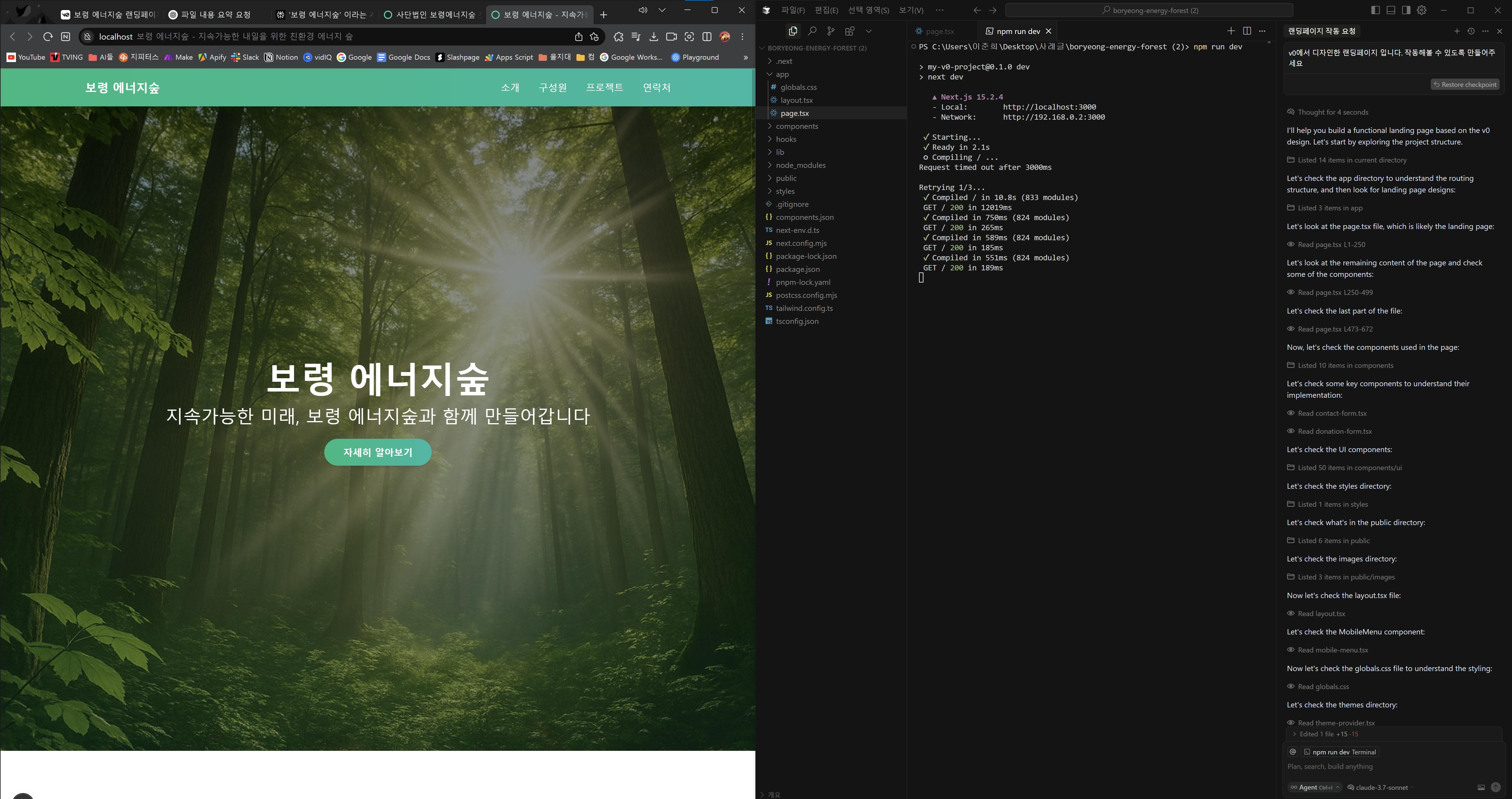Click 자세히 알아보기 button on webpage
This screenshot has width=1512, height=799.
[378, 452]
